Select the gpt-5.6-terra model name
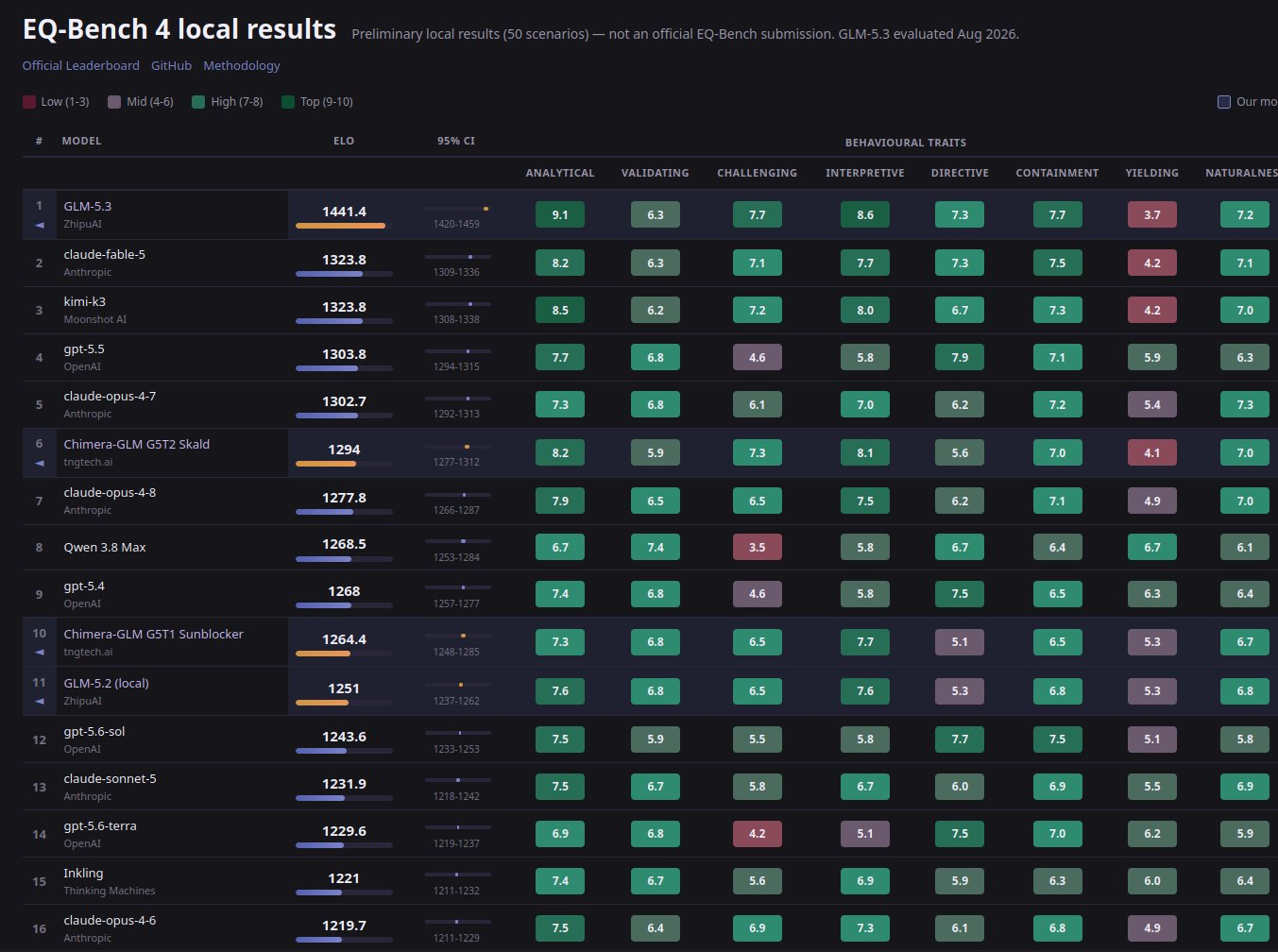The width and height of the screenshot is (1278, 952). (x=100, y=826)
